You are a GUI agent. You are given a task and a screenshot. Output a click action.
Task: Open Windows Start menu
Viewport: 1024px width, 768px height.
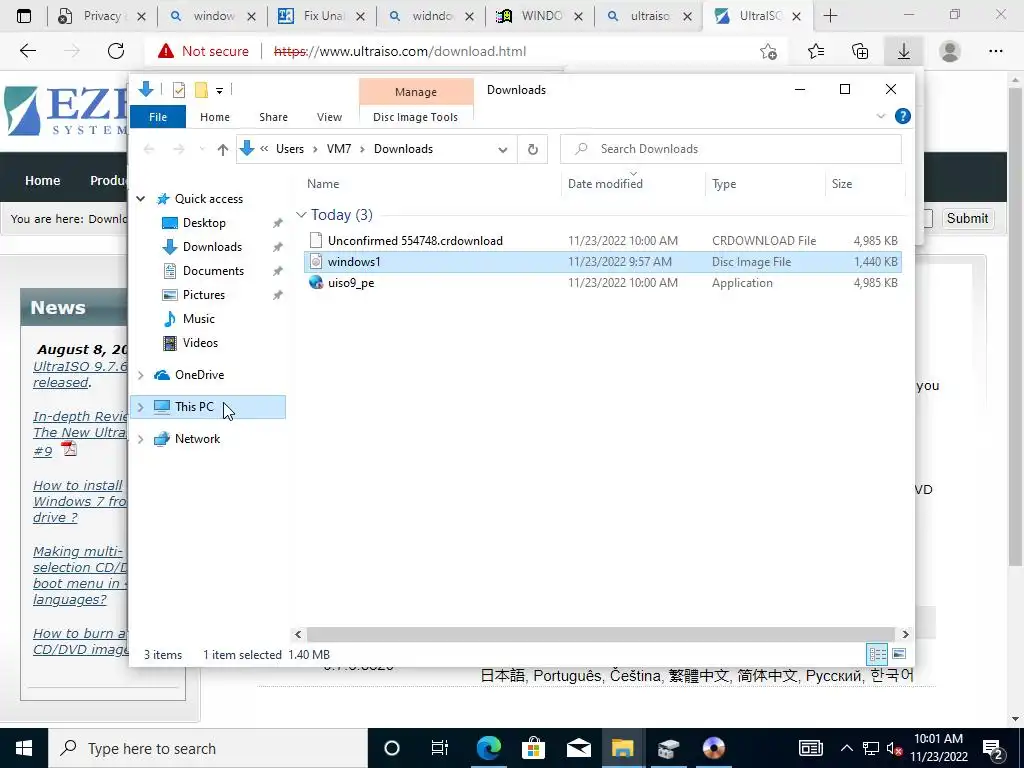point(24,748)
